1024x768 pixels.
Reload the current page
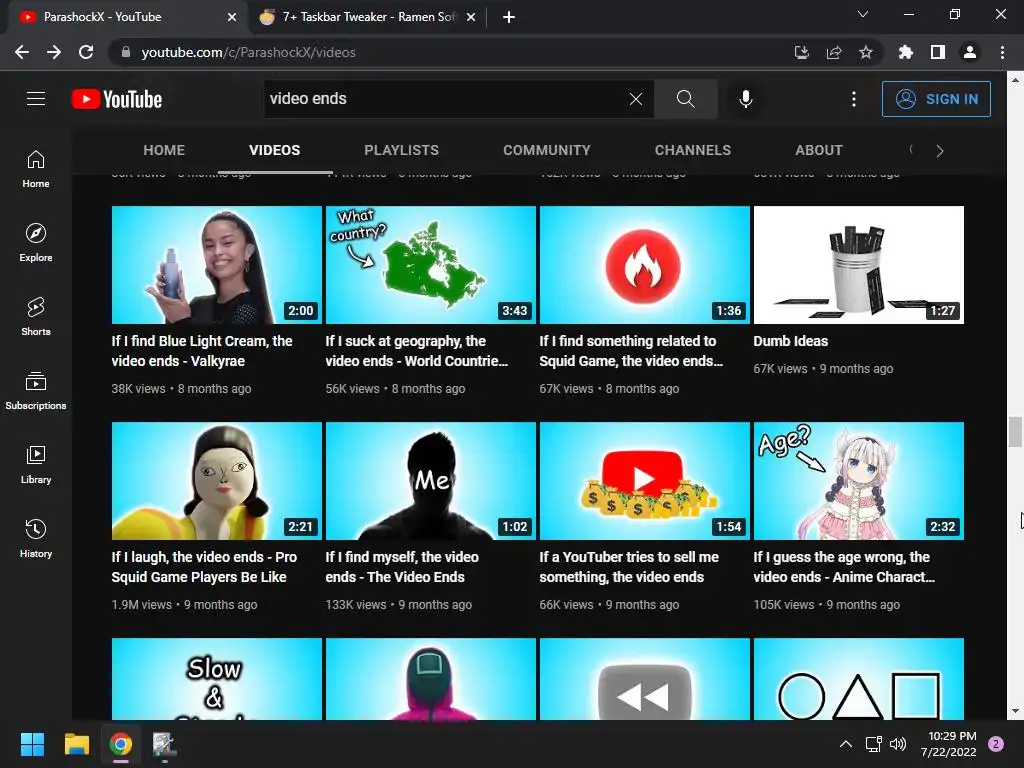point(86,52)
